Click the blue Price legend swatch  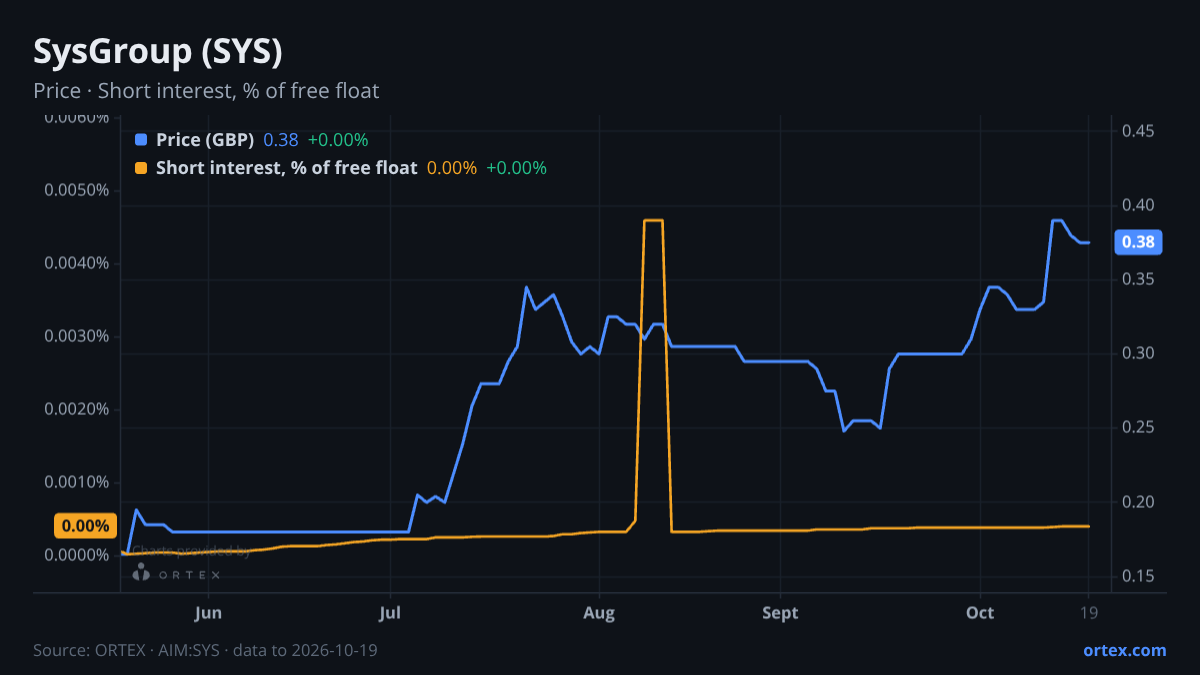pyautogui.click(x=141, y=140)
